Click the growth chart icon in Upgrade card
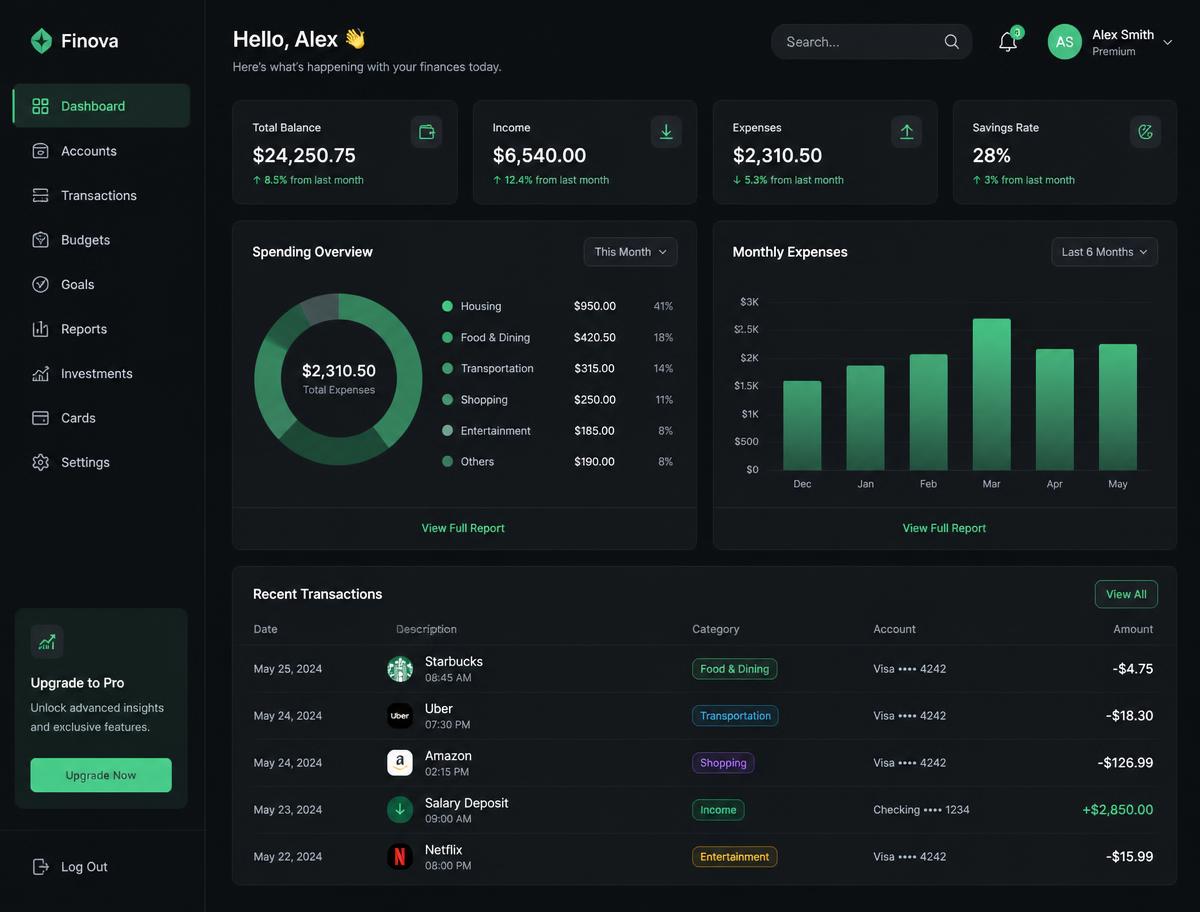1200x912 pixels. pyautogui.click(x=47, y=642)
